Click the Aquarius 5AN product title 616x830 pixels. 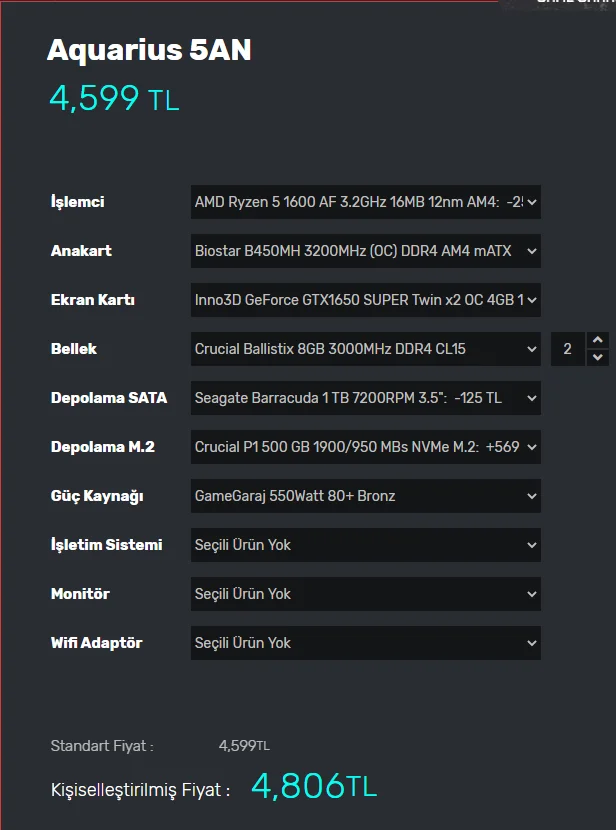pos(149,51)
